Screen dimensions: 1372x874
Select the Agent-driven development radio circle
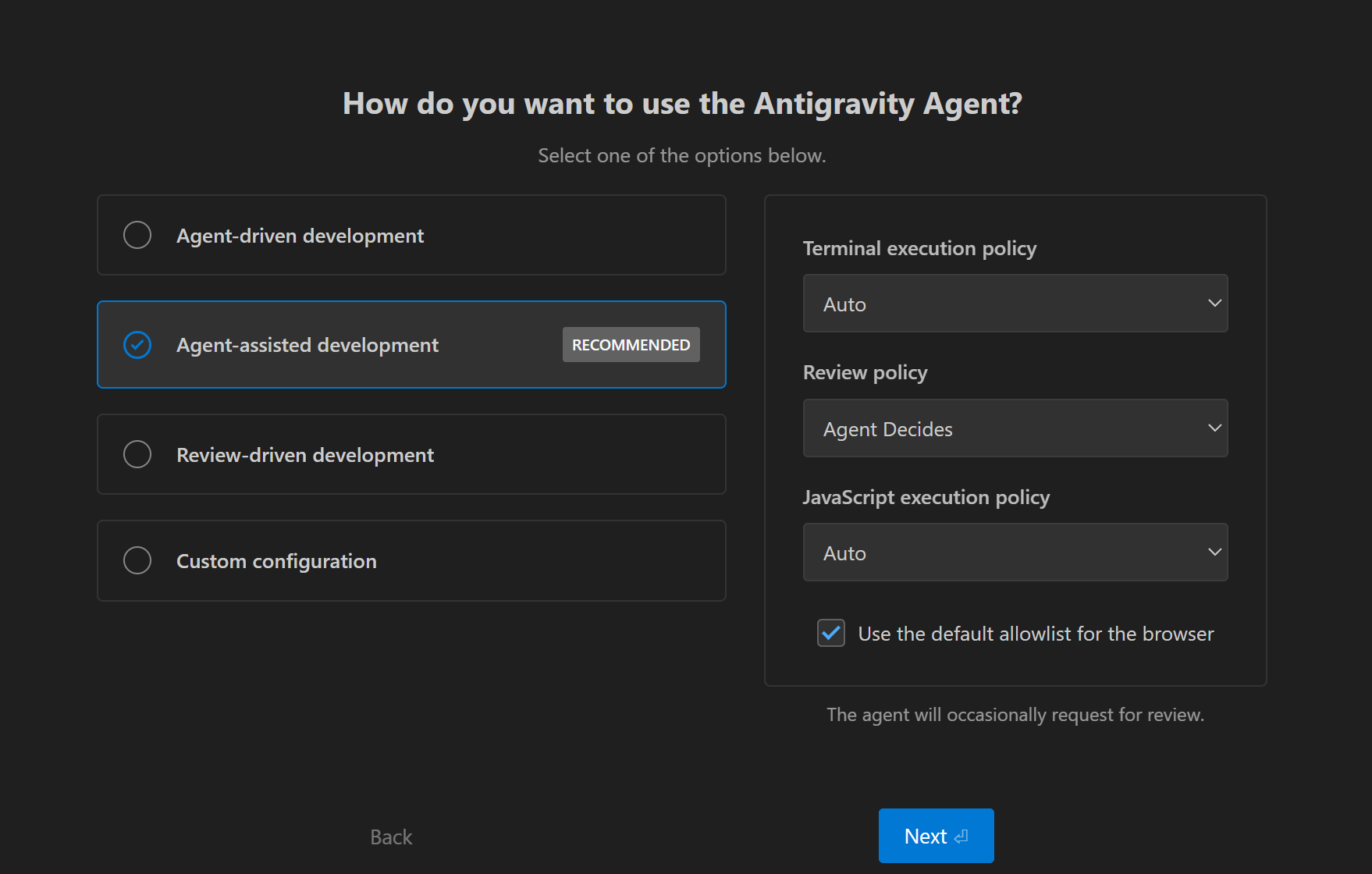pos(137,235)
